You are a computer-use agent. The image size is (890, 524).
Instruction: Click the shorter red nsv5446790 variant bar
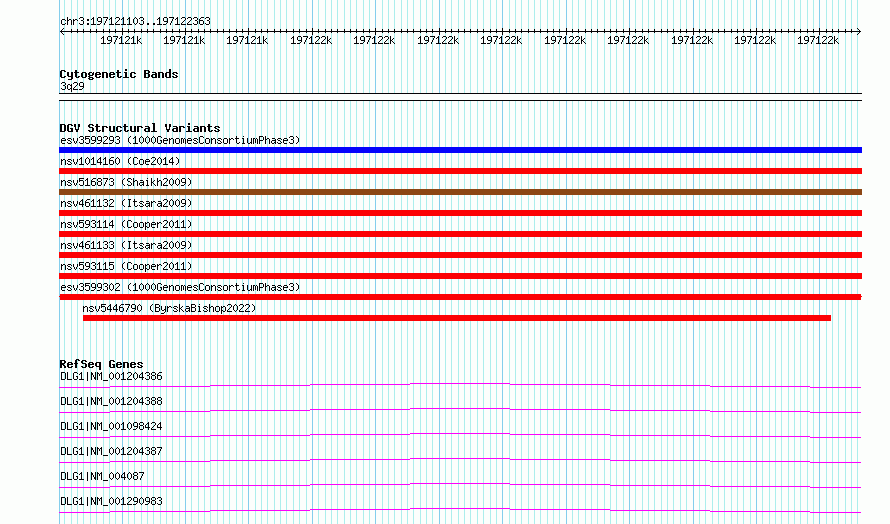tap(457, 318)
